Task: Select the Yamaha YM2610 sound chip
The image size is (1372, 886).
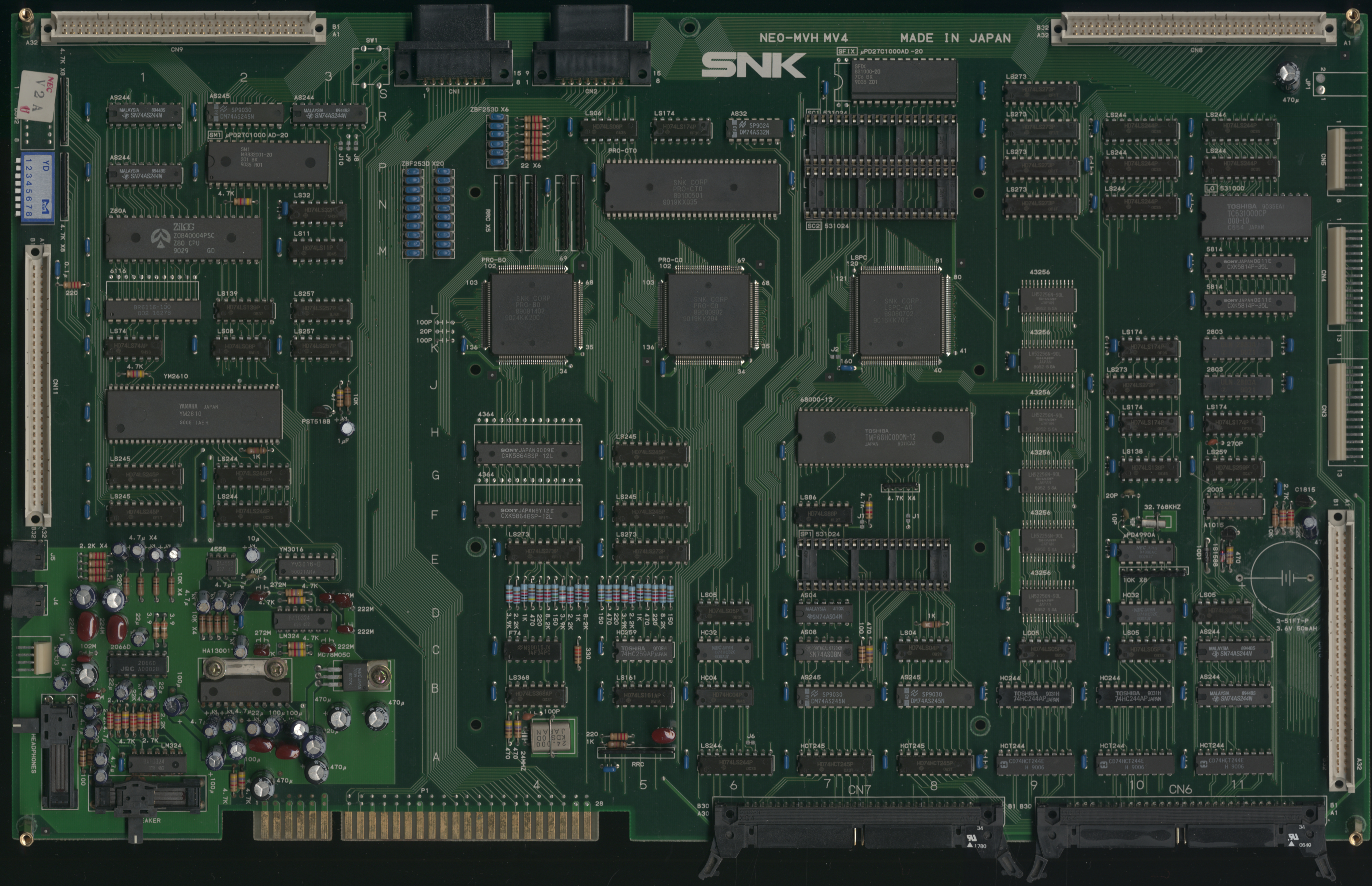Action: coord(193,414)
